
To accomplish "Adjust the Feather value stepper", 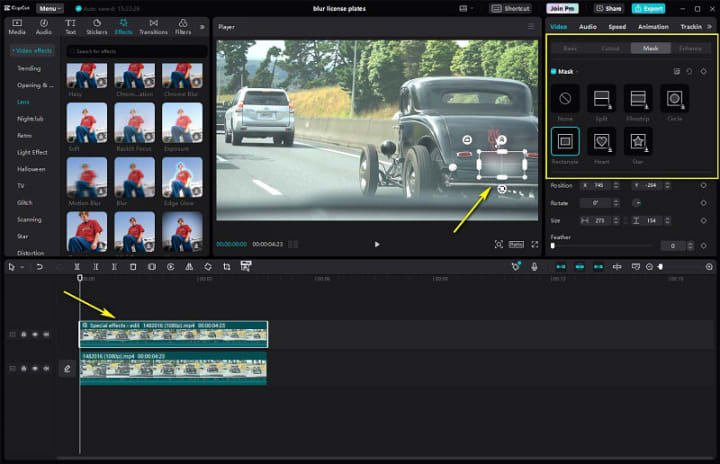I will [x=690, y=246].
